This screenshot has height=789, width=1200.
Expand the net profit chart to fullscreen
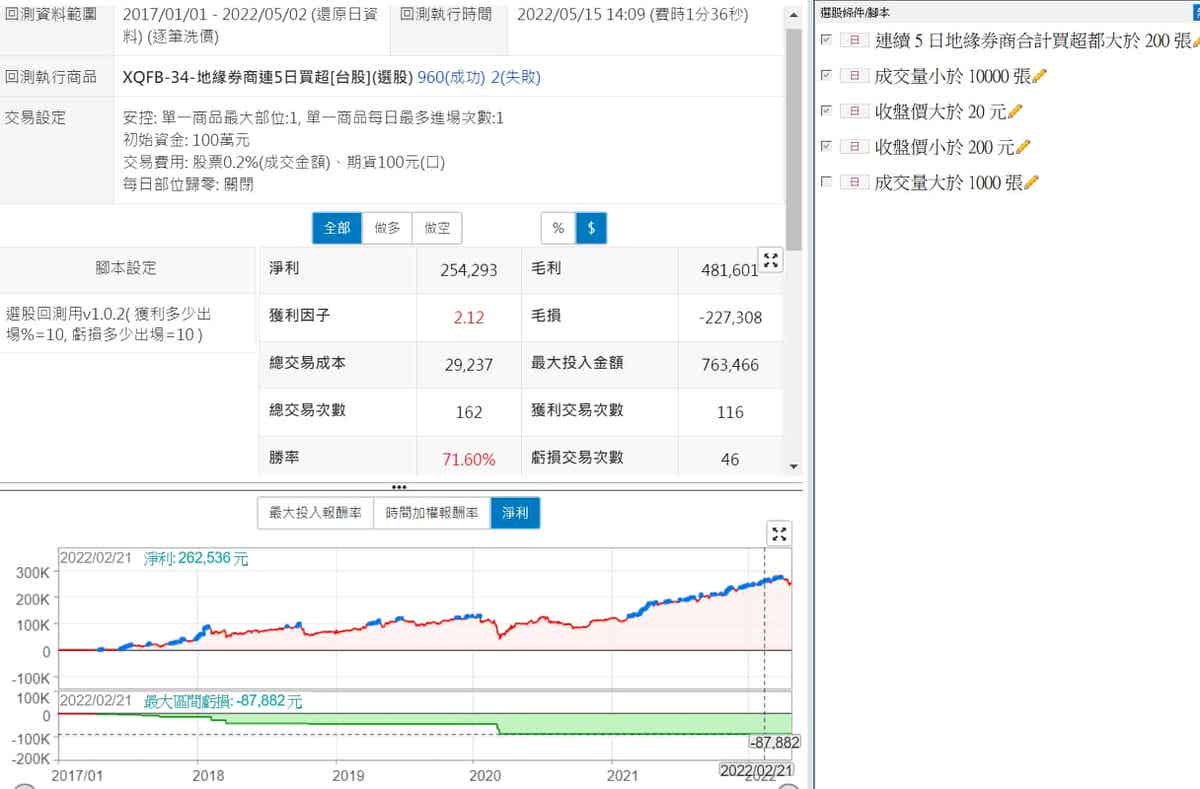(779, 534)
